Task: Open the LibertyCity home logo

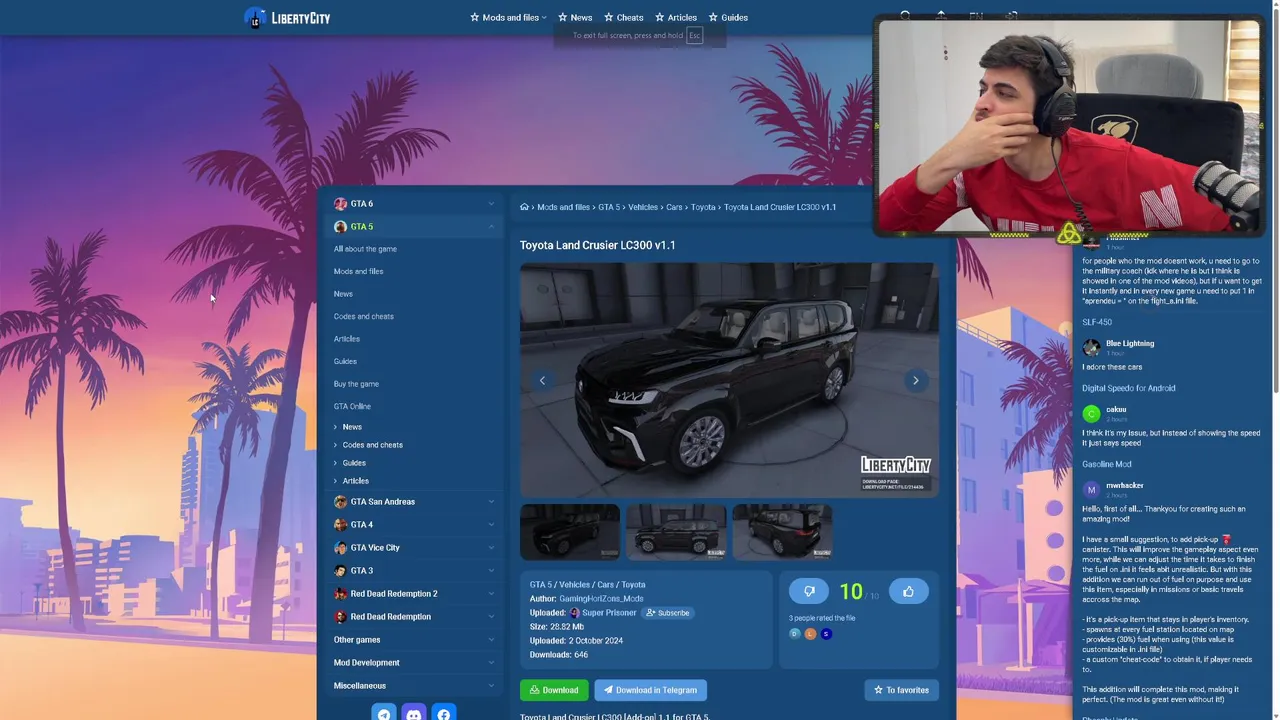Action: click(287, 17)
